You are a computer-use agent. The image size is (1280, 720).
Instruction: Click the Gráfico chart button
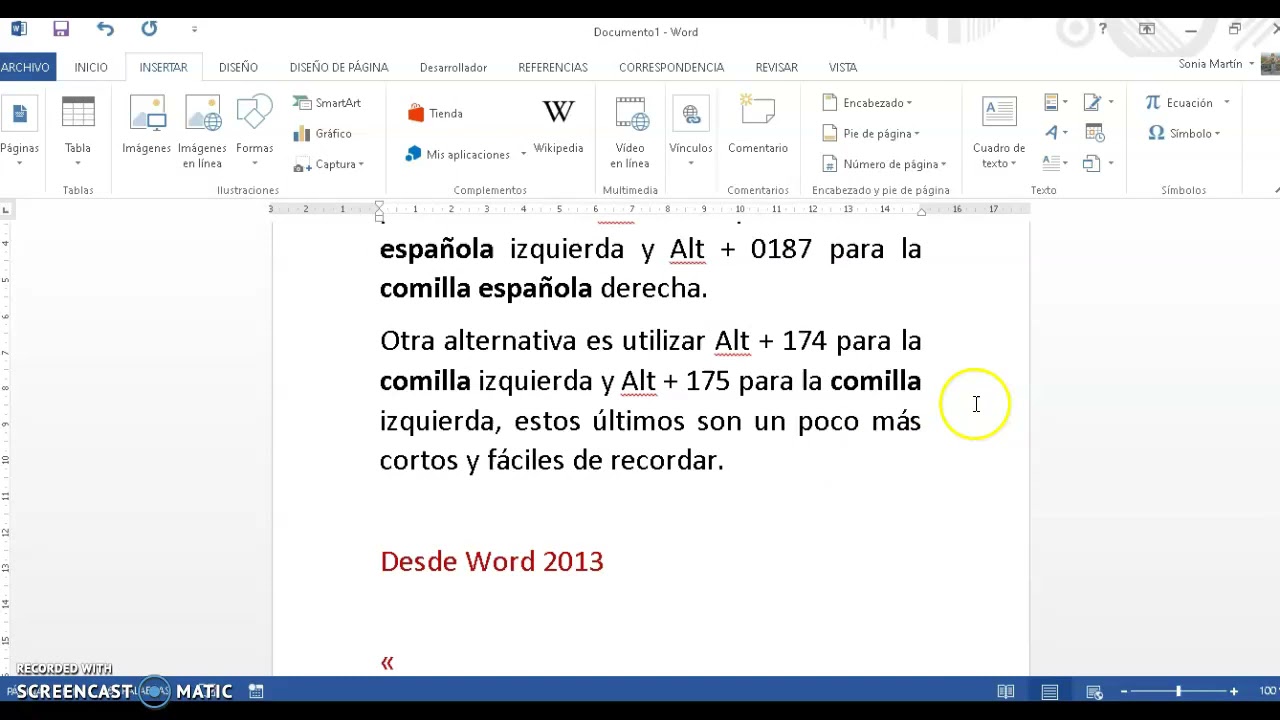[322, 133]
